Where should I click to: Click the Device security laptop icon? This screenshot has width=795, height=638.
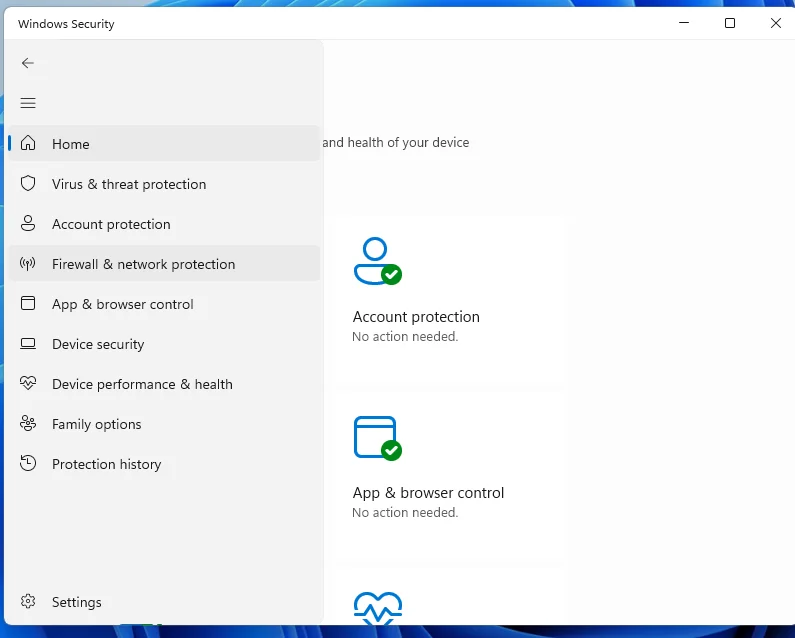click(28, 344)
